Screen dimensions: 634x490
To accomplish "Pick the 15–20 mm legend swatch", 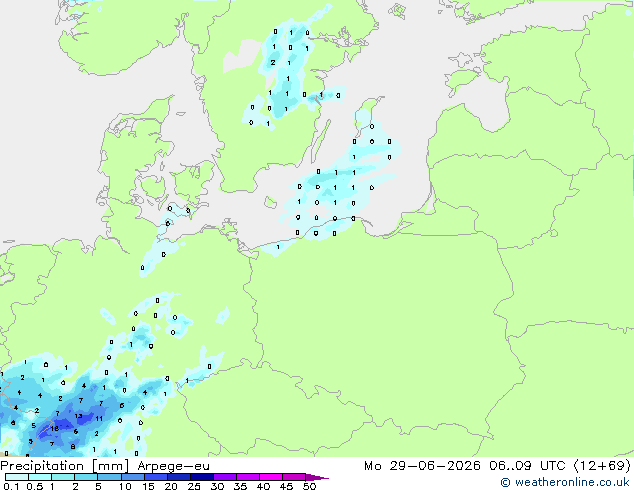I will pos(156,477).
